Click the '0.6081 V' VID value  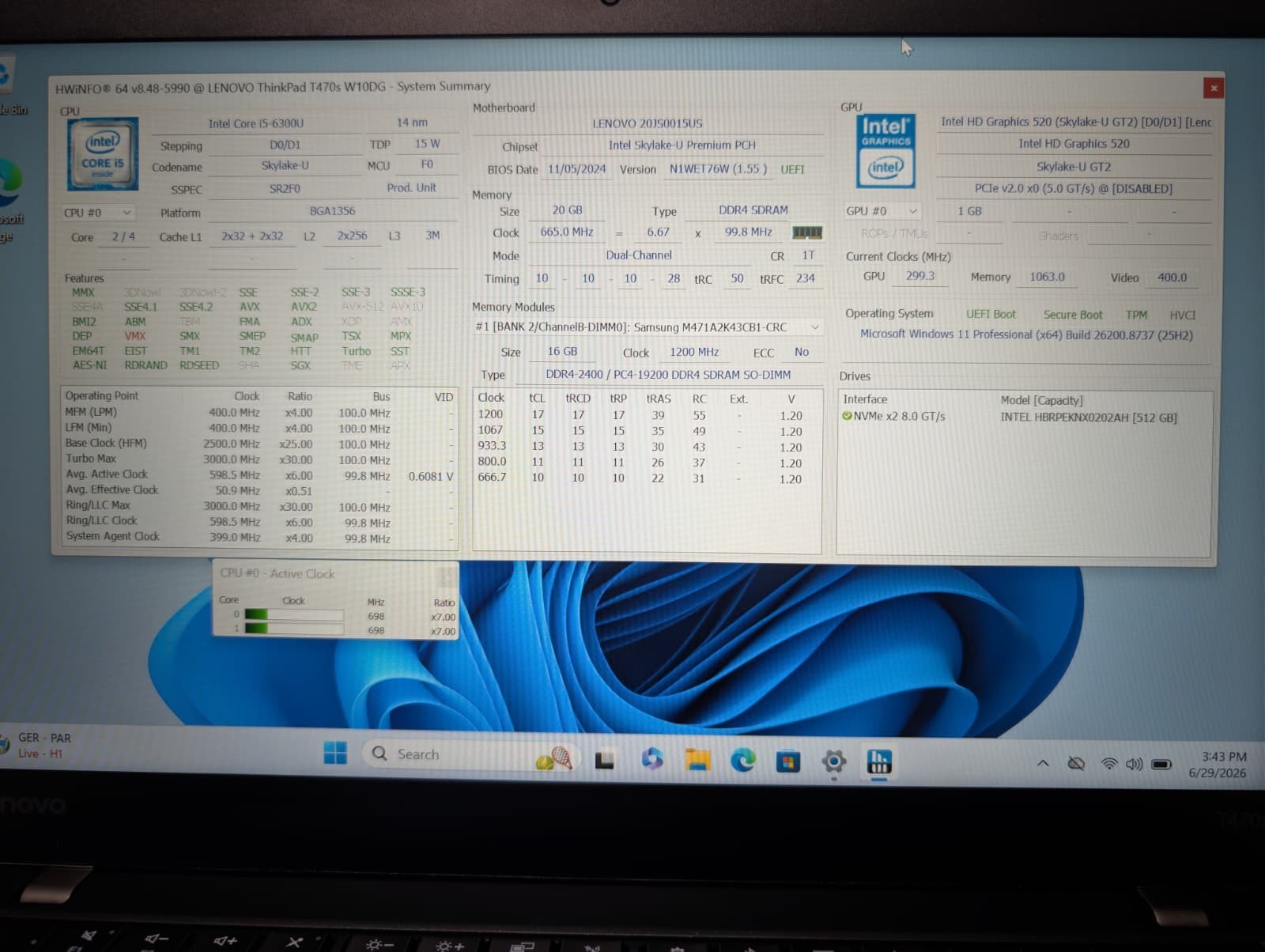[431, 476]
